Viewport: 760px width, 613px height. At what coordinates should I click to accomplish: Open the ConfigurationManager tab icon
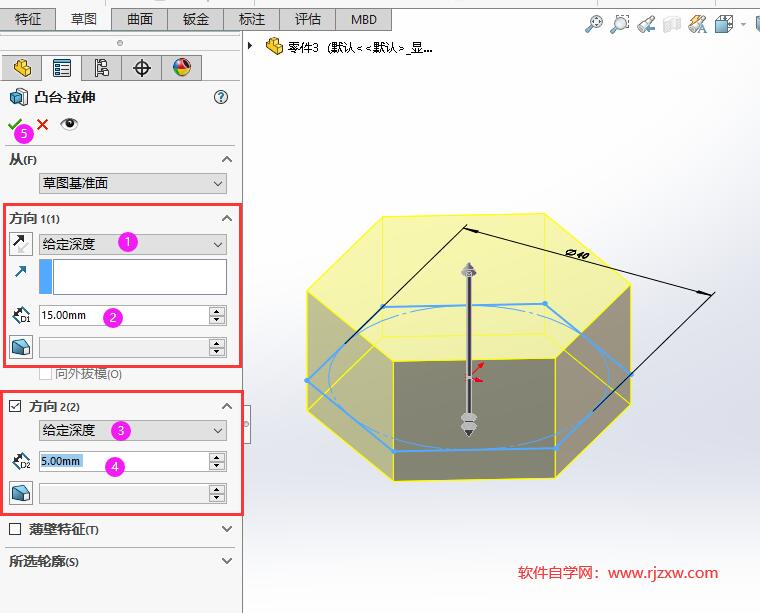(101, 68)
